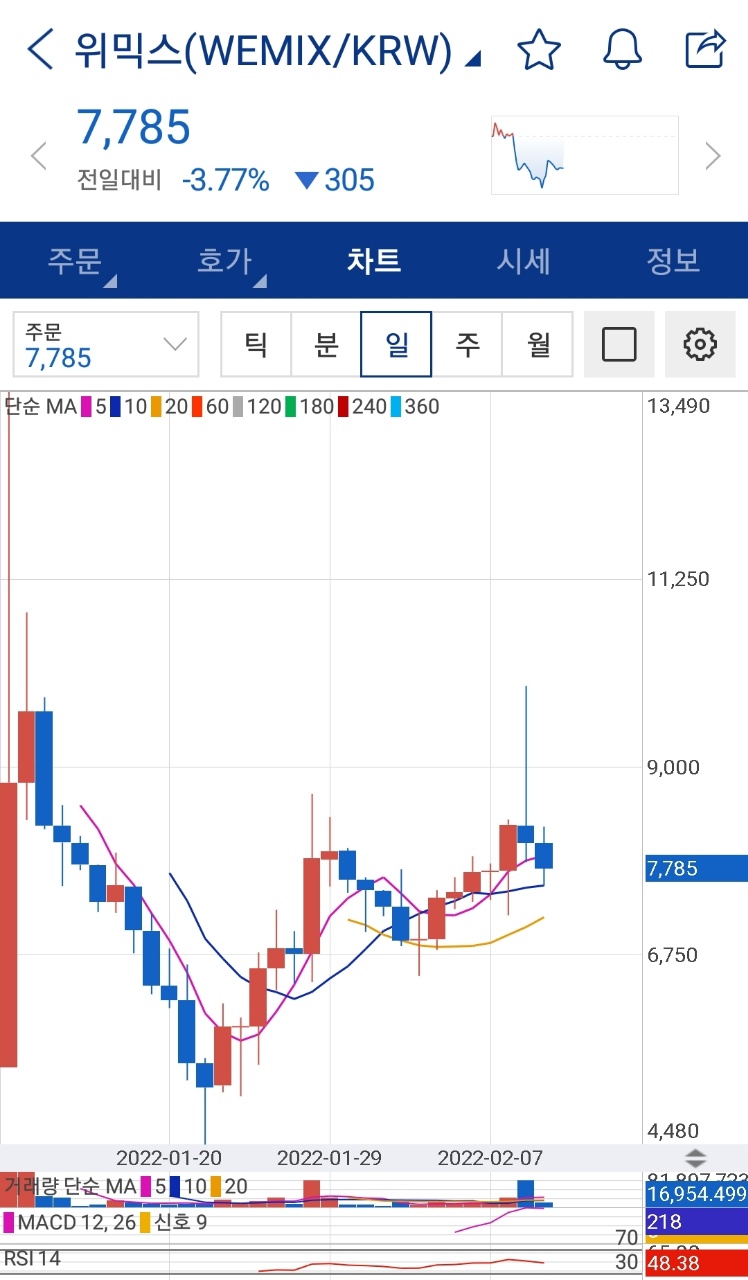This screenshot has width=748, height=1280.
Task: Select the 월 monthly chart interval
Action: point(538,344)
